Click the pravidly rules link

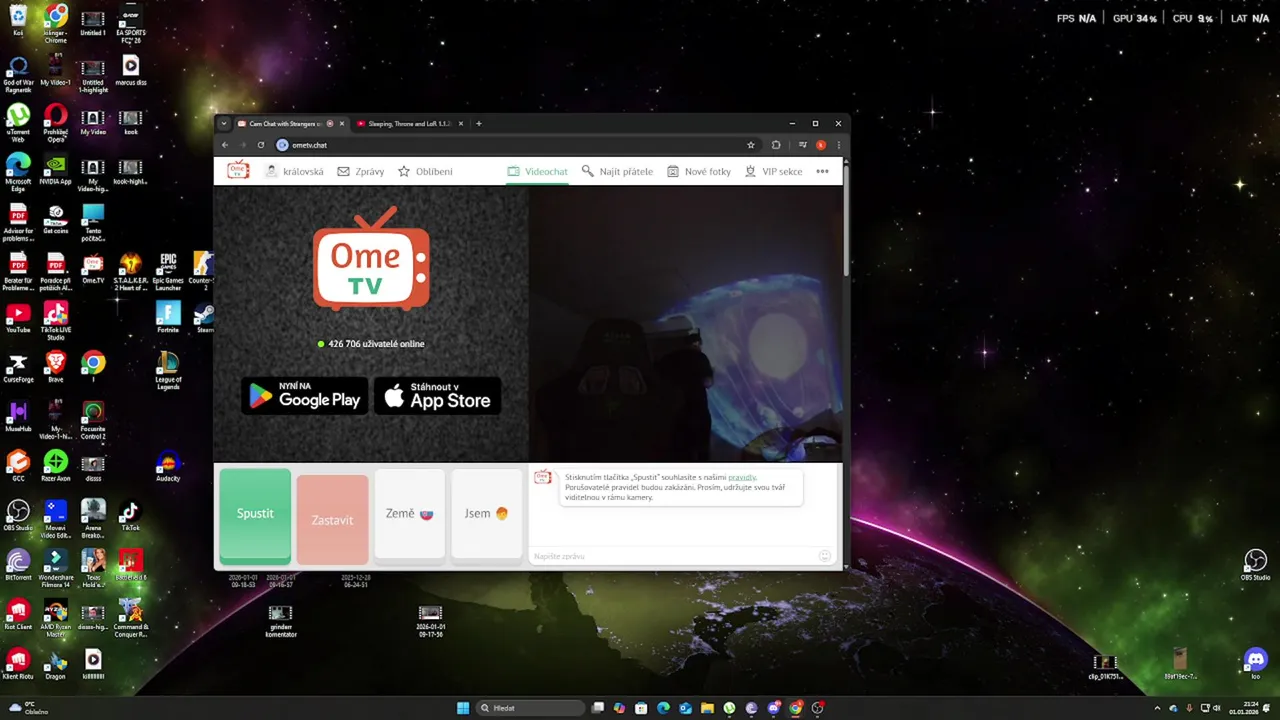tap(742, 477)
